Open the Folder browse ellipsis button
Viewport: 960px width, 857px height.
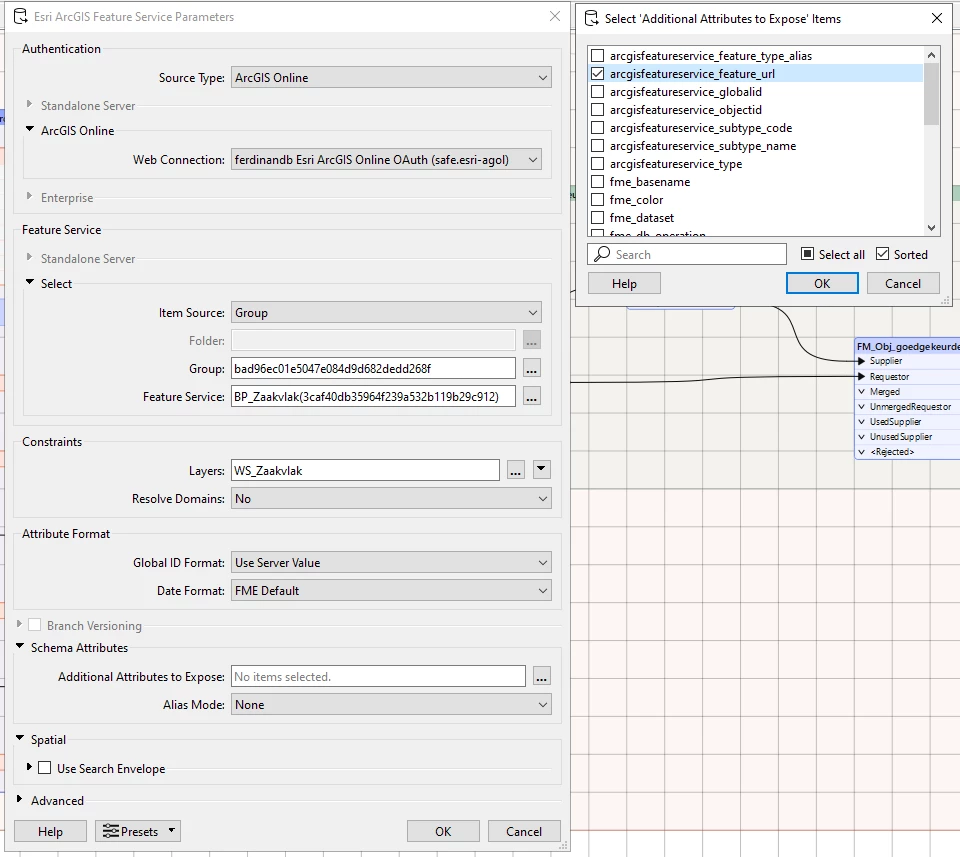531,340
